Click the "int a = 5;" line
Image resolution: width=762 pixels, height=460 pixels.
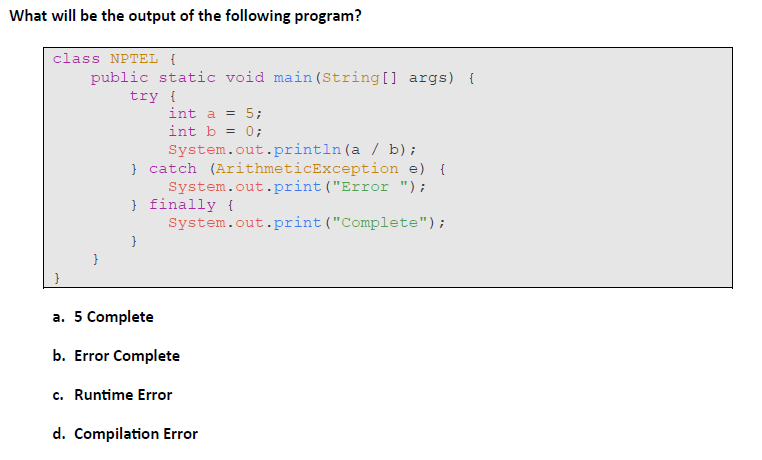215,114
